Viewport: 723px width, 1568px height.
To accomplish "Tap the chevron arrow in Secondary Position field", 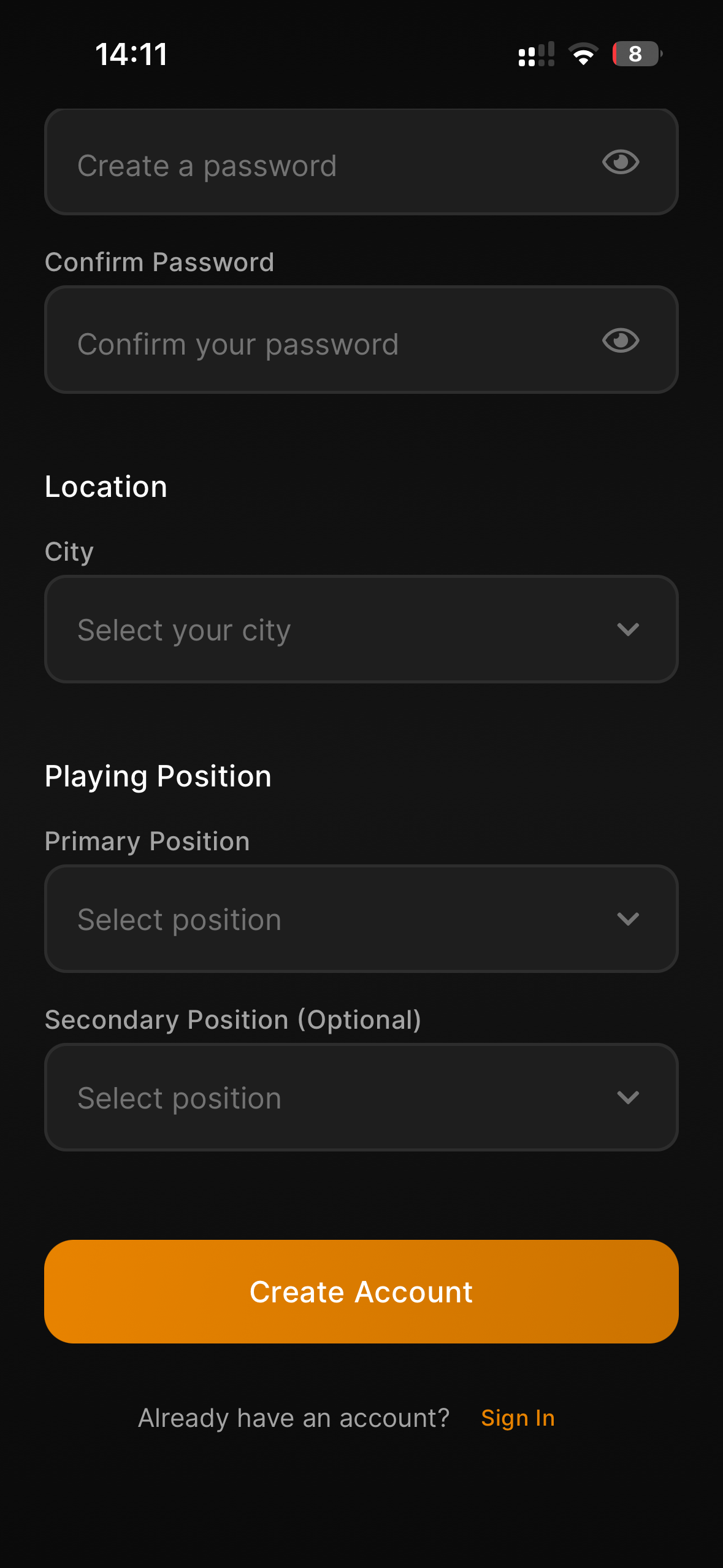I will 628,1097.
